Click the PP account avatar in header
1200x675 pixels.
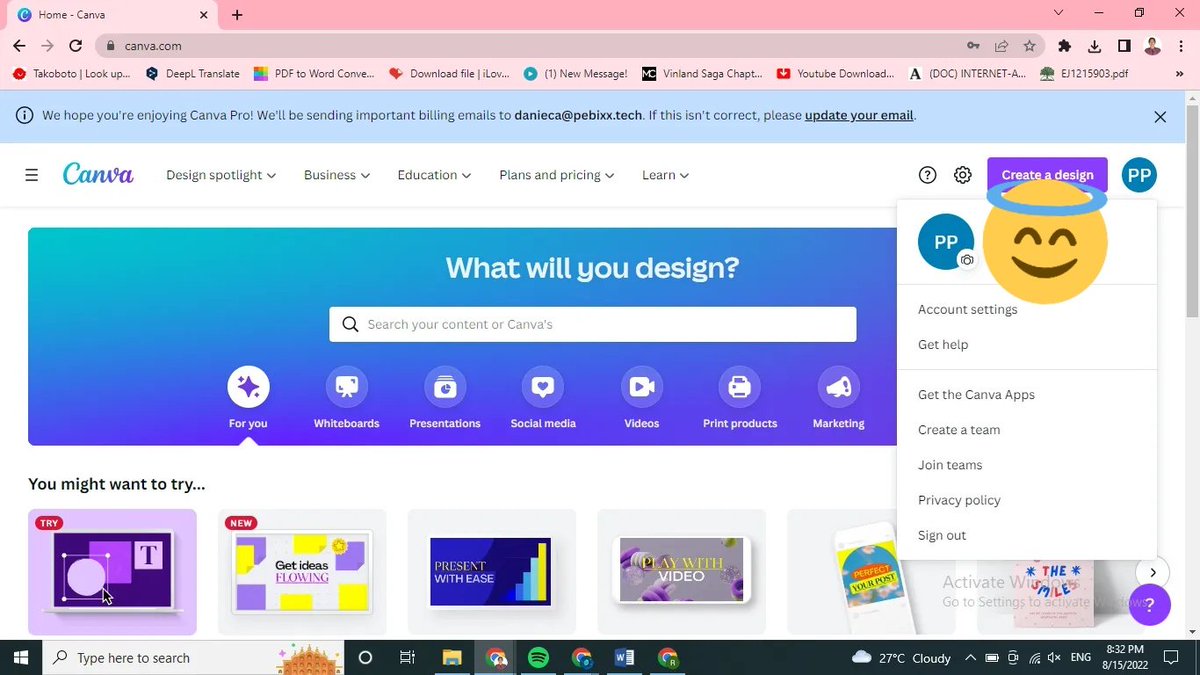click(x=1139, y=175)
